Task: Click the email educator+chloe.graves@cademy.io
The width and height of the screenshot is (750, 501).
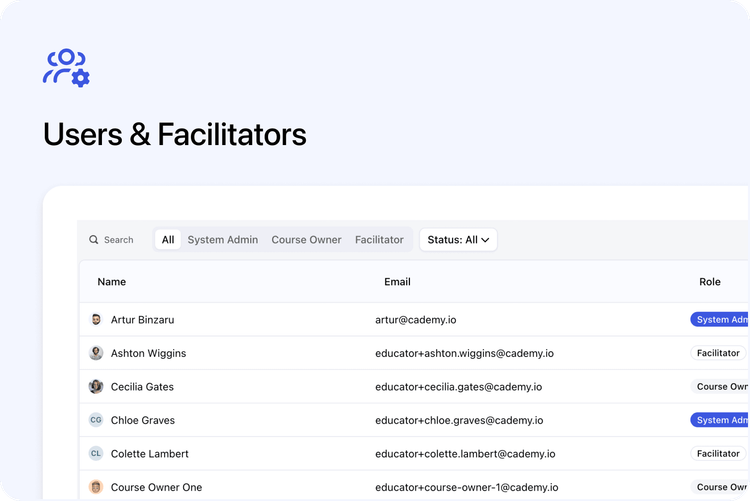Action: pyautogui.click(x=459, y=420)
